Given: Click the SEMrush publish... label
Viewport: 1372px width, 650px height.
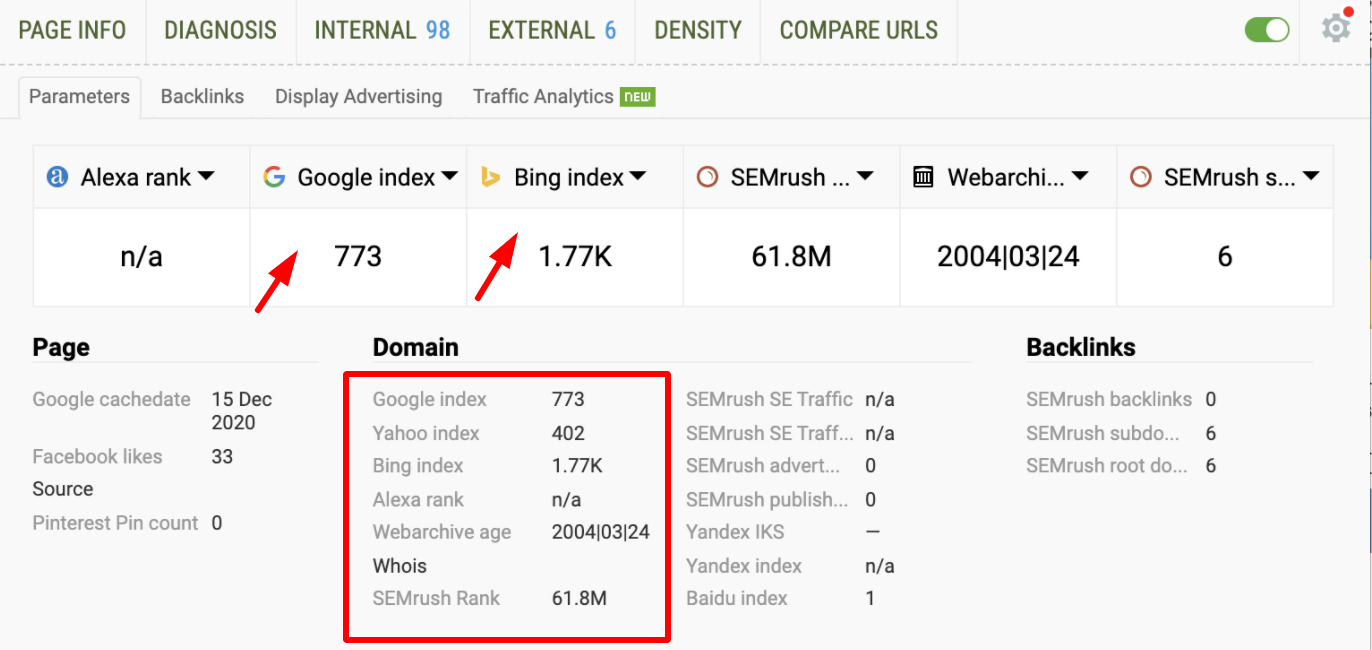Looking at the screenshot, I should coord(767,499).
